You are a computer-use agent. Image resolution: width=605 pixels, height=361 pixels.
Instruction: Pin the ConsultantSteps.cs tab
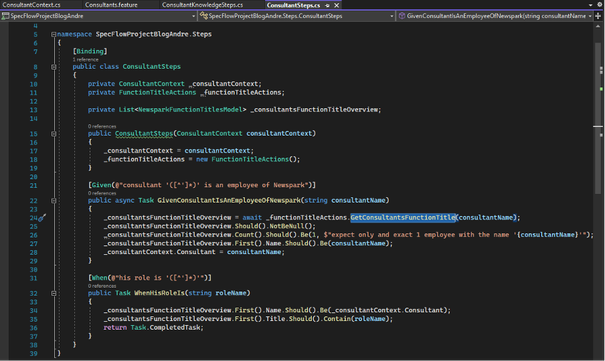pos(327,5)
